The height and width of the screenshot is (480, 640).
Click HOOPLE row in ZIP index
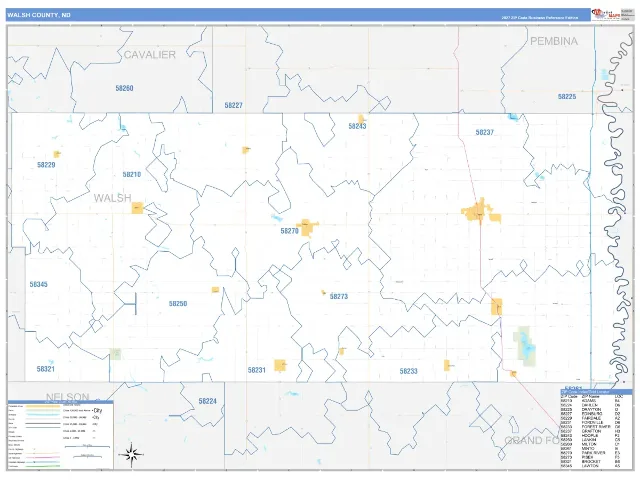point(592,436)
